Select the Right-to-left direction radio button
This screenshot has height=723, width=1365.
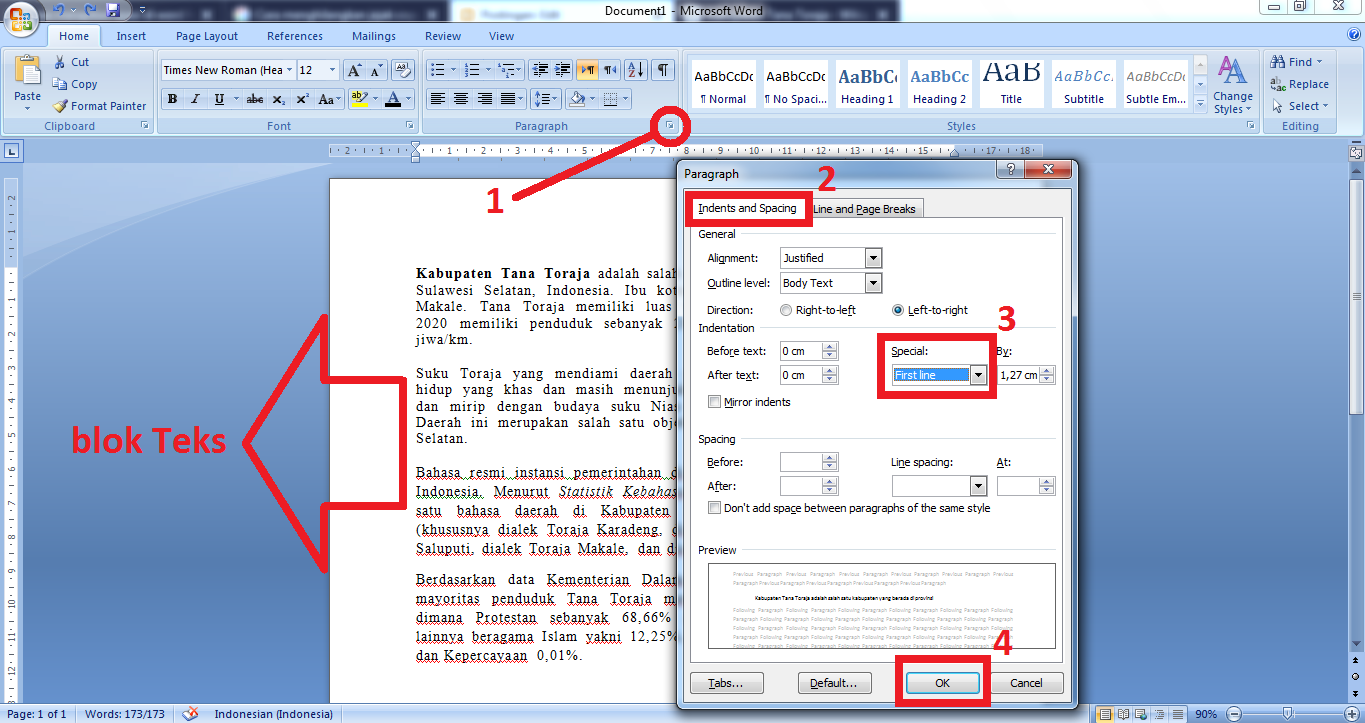[x=788, y=310]
